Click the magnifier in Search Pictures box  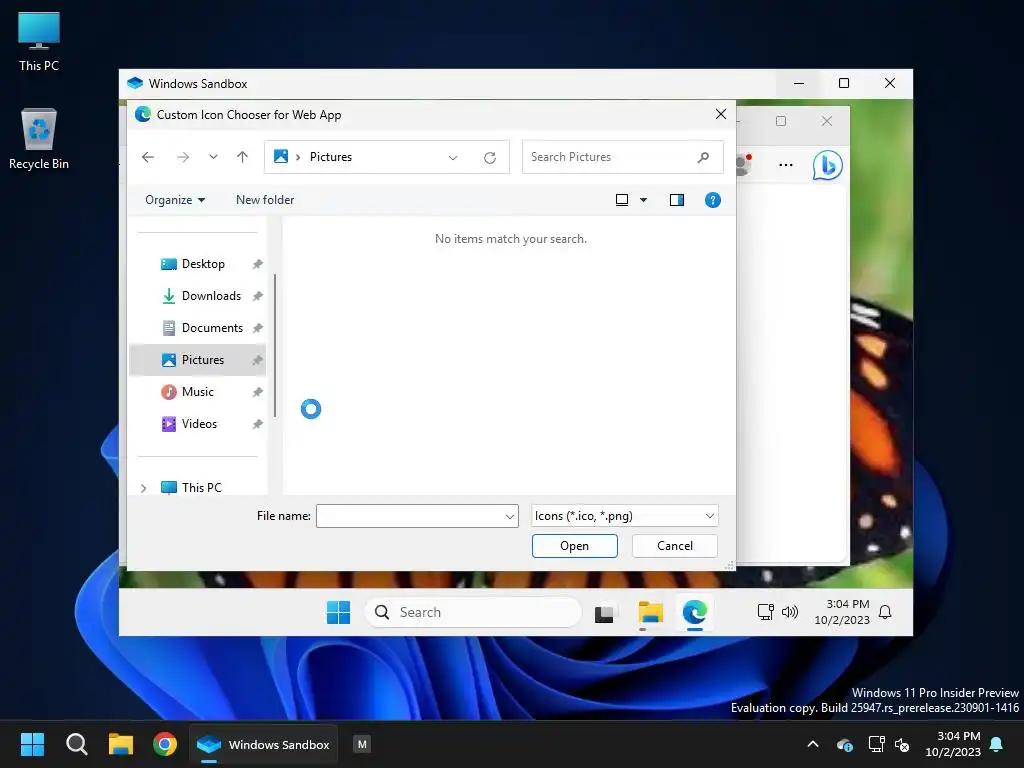pos(703,157)
